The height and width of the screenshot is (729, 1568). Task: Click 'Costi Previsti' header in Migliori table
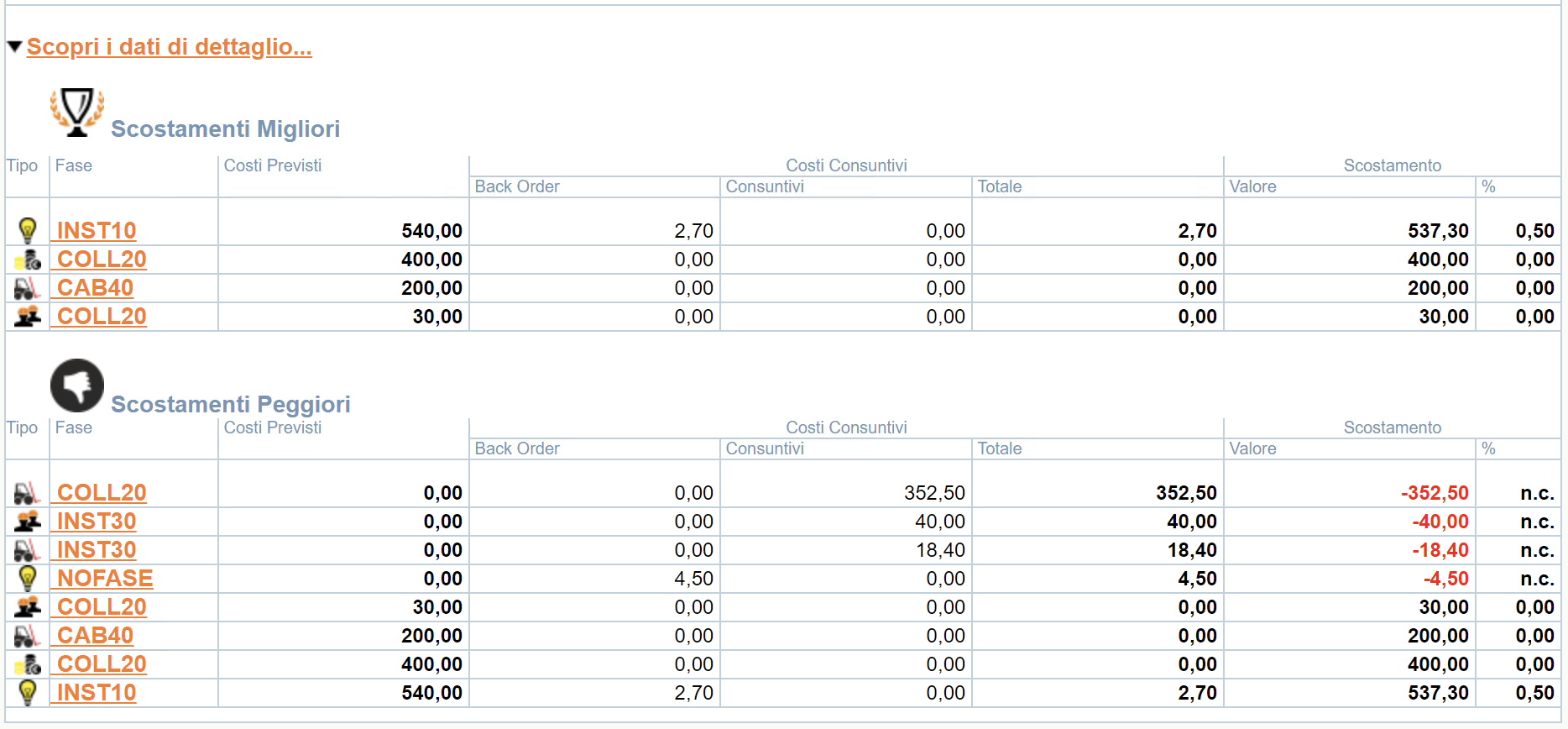click(272, 165)
